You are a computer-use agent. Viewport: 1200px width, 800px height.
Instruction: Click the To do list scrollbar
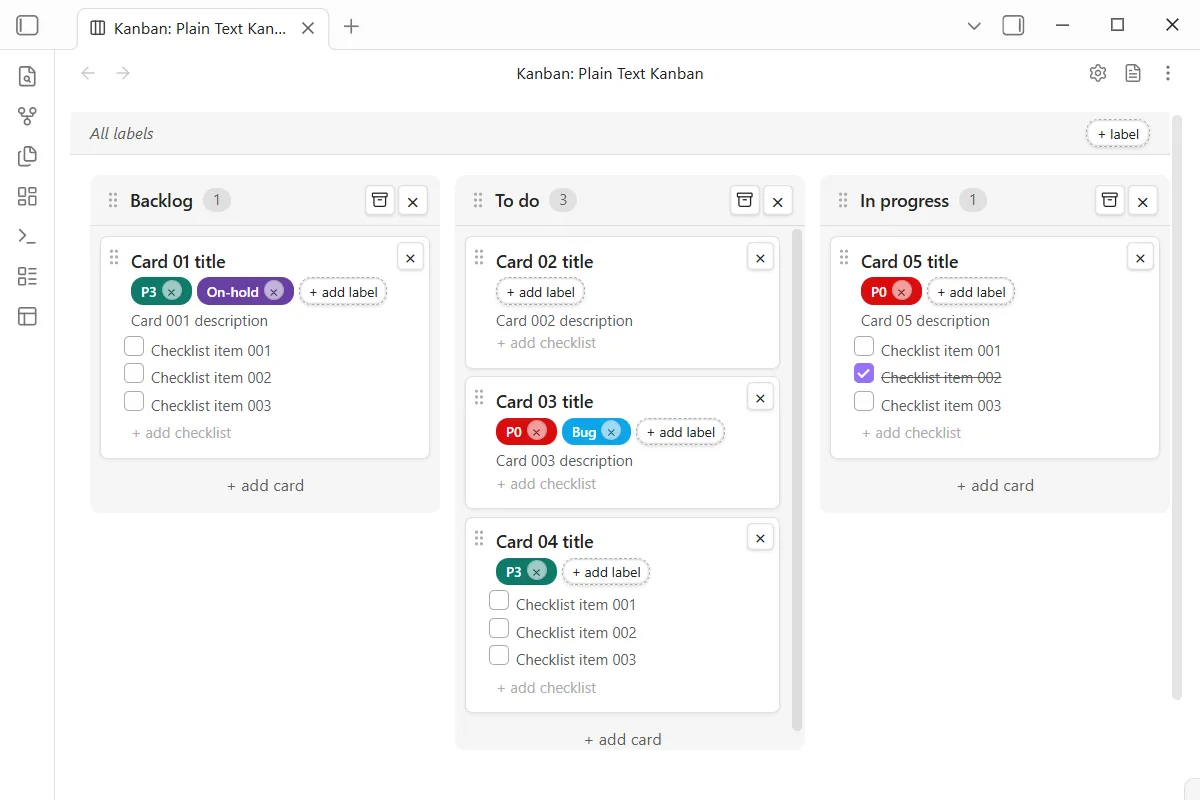(x=797, y=480)
